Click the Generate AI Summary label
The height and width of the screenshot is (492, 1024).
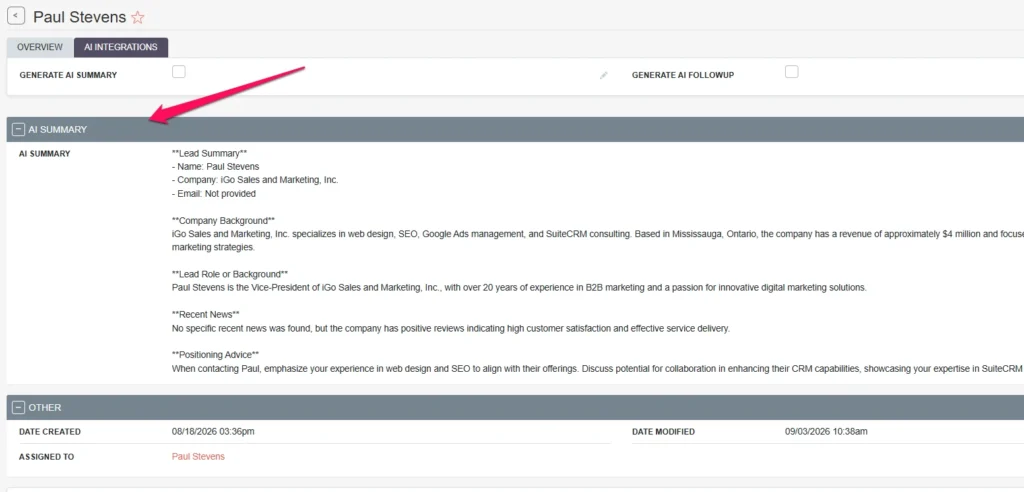click(69, 75)
